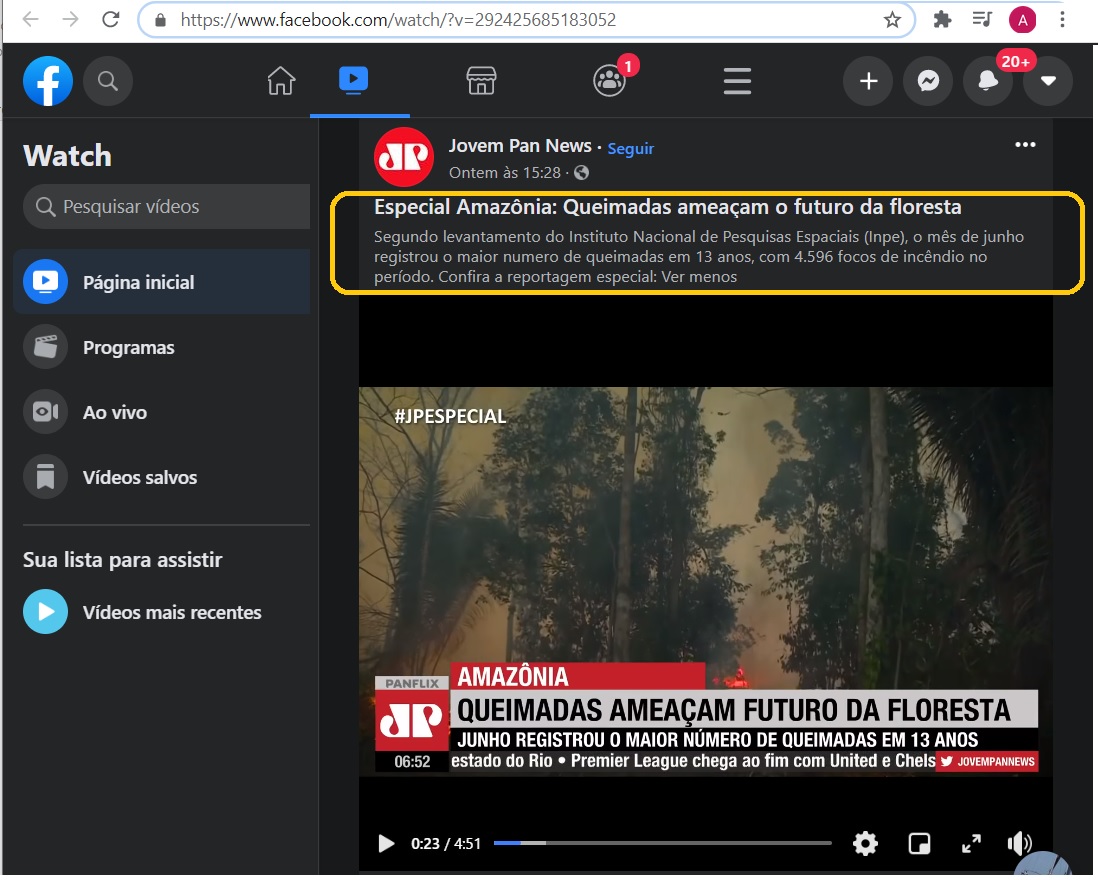Select Página inicial in Watch sidebar
1098x880 pixels.
(162, 282)
